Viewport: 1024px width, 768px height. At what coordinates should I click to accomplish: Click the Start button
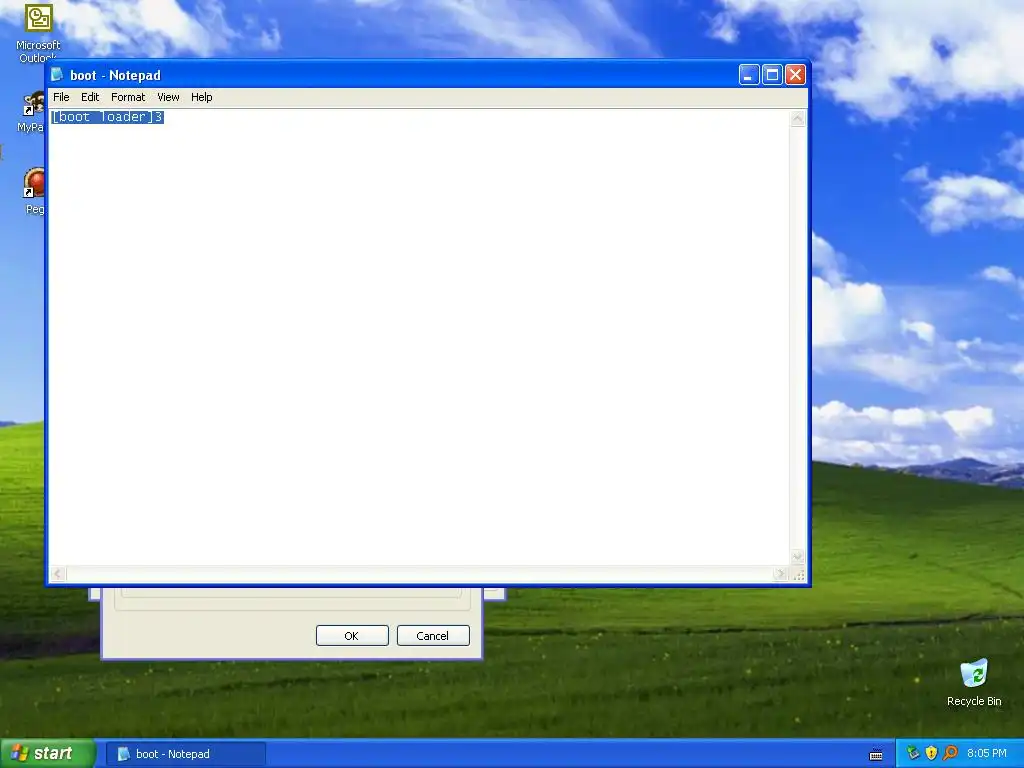coord(48,754)
